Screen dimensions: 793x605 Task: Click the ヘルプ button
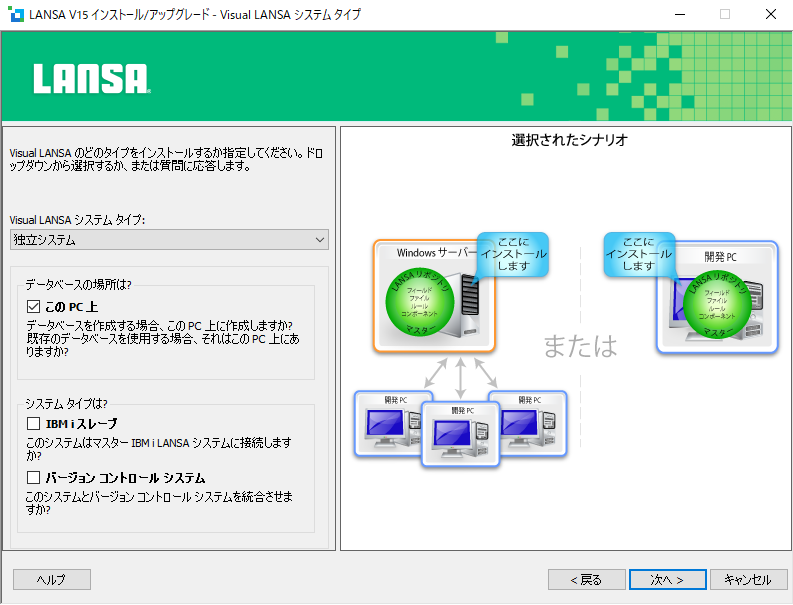click(x=52, y=579)
